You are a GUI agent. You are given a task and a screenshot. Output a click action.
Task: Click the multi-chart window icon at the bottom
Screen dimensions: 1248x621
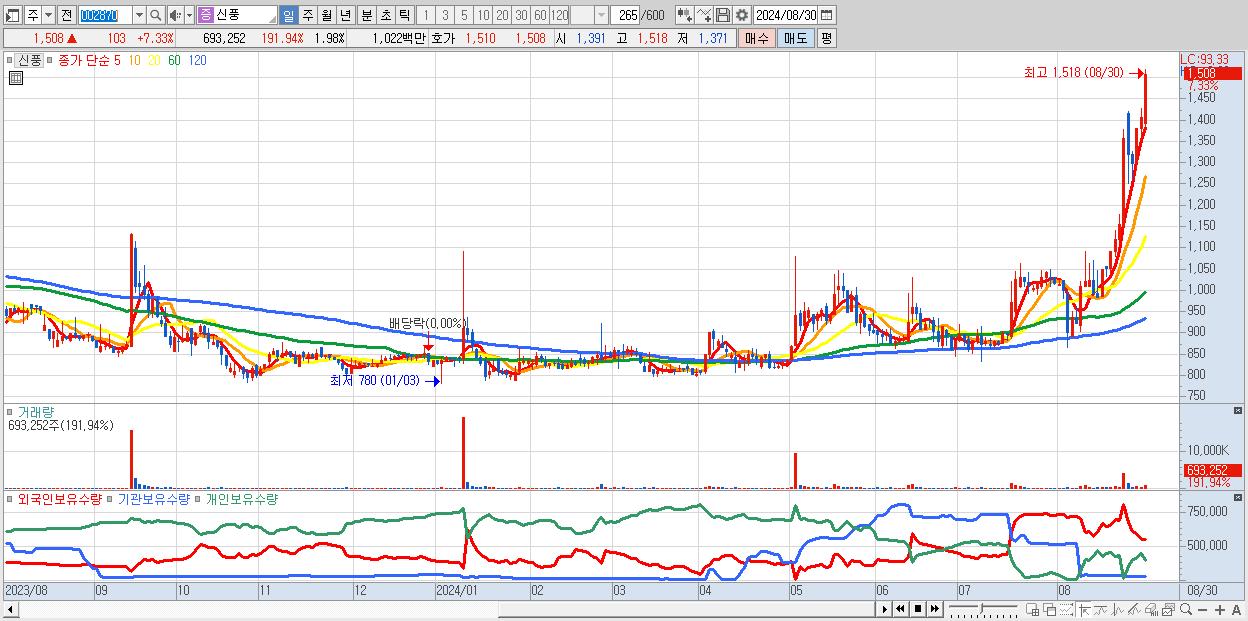click(x=1168, y=610)
